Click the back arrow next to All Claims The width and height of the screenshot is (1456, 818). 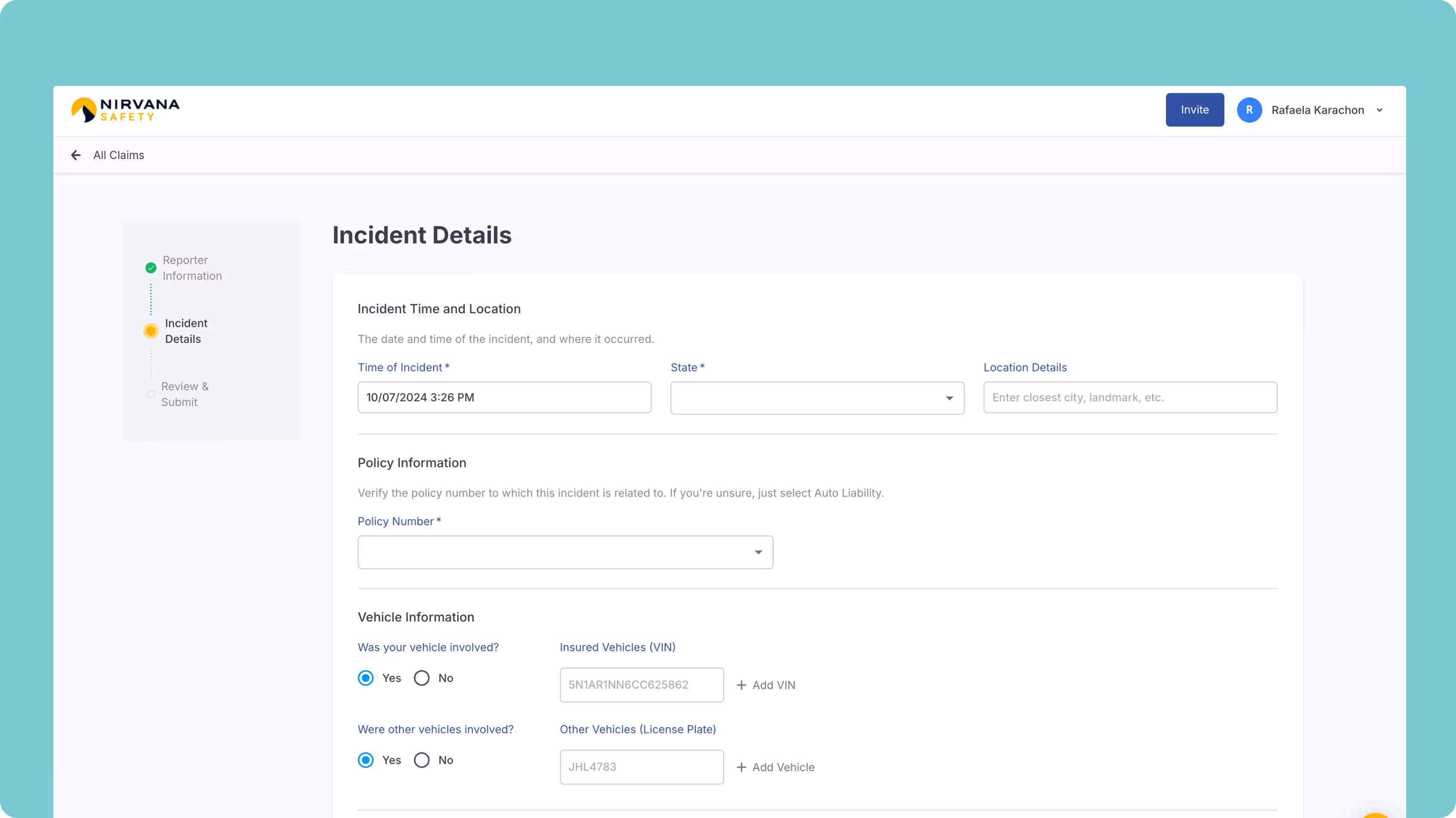point(76,155)
